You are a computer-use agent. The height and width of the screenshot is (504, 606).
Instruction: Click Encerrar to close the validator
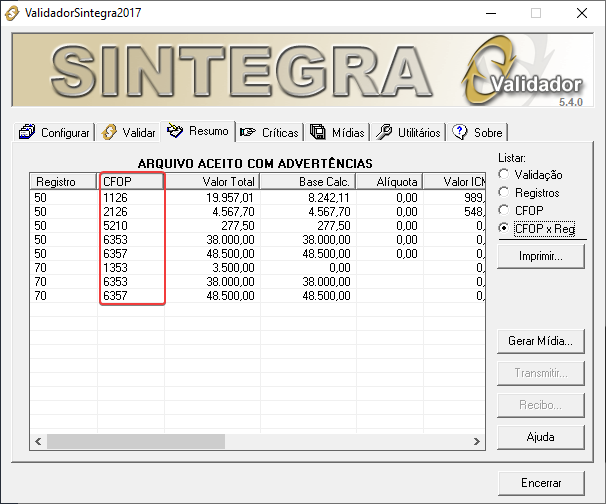pyautogui.click(x=541, y=483)
